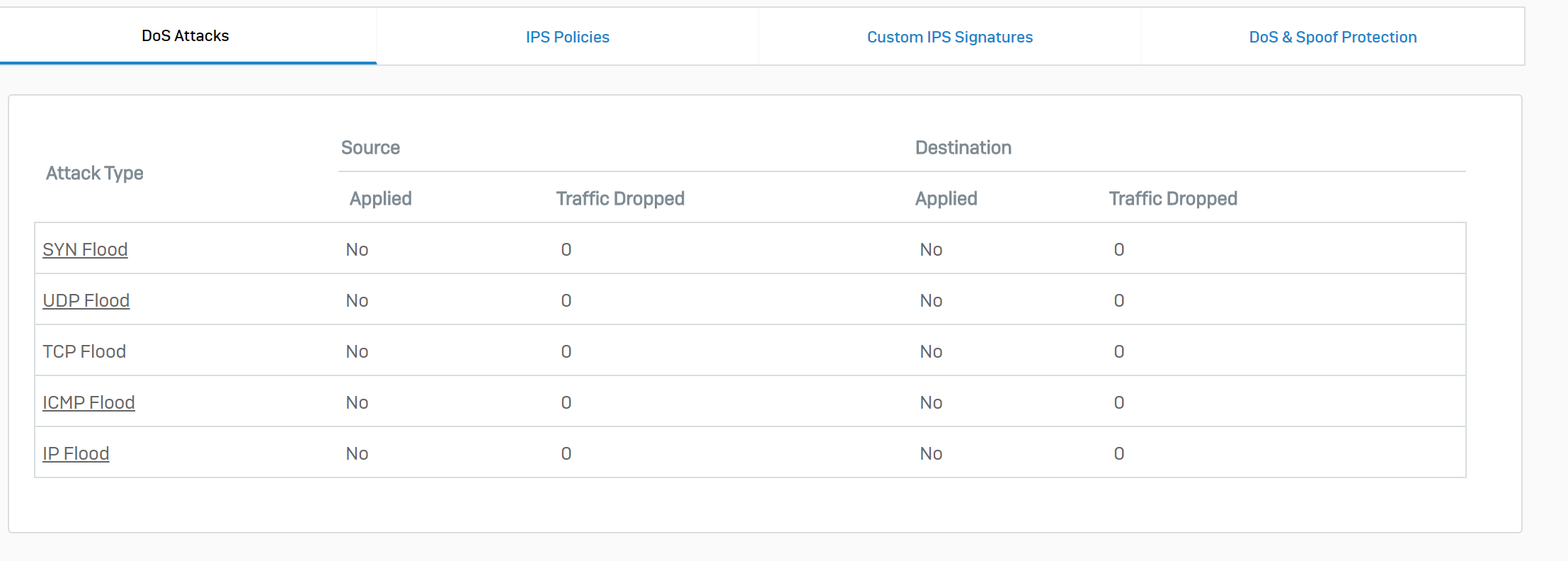Click the Attack Type column header
Screen dimensions: 1568x561
[x=94, y=174]
